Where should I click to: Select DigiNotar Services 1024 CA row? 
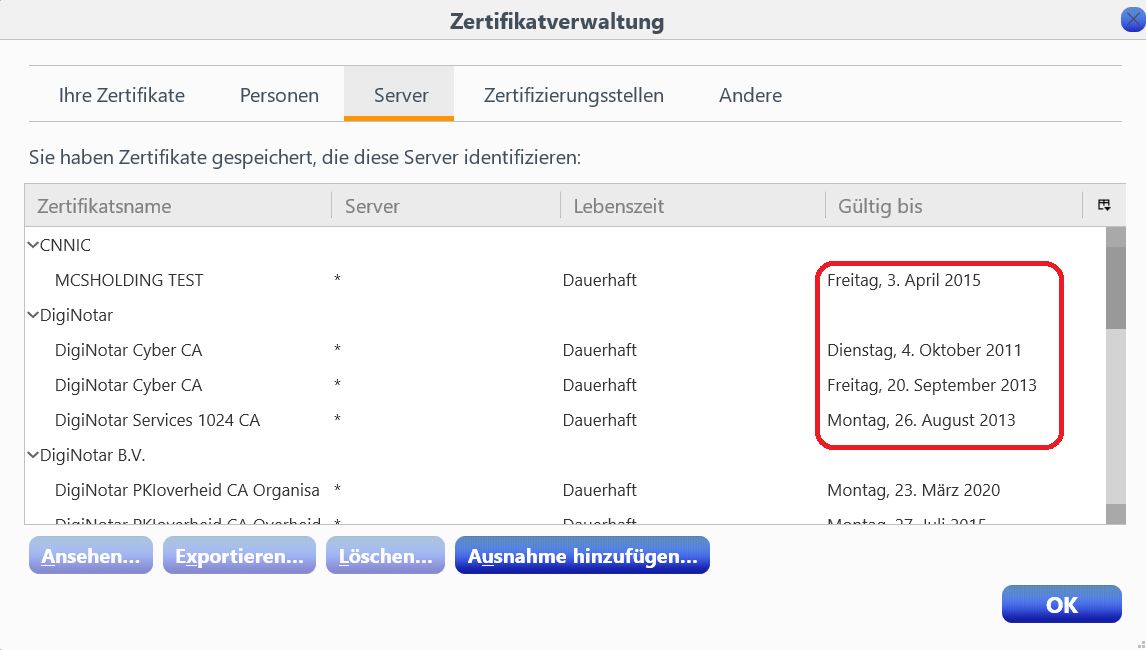565,420
